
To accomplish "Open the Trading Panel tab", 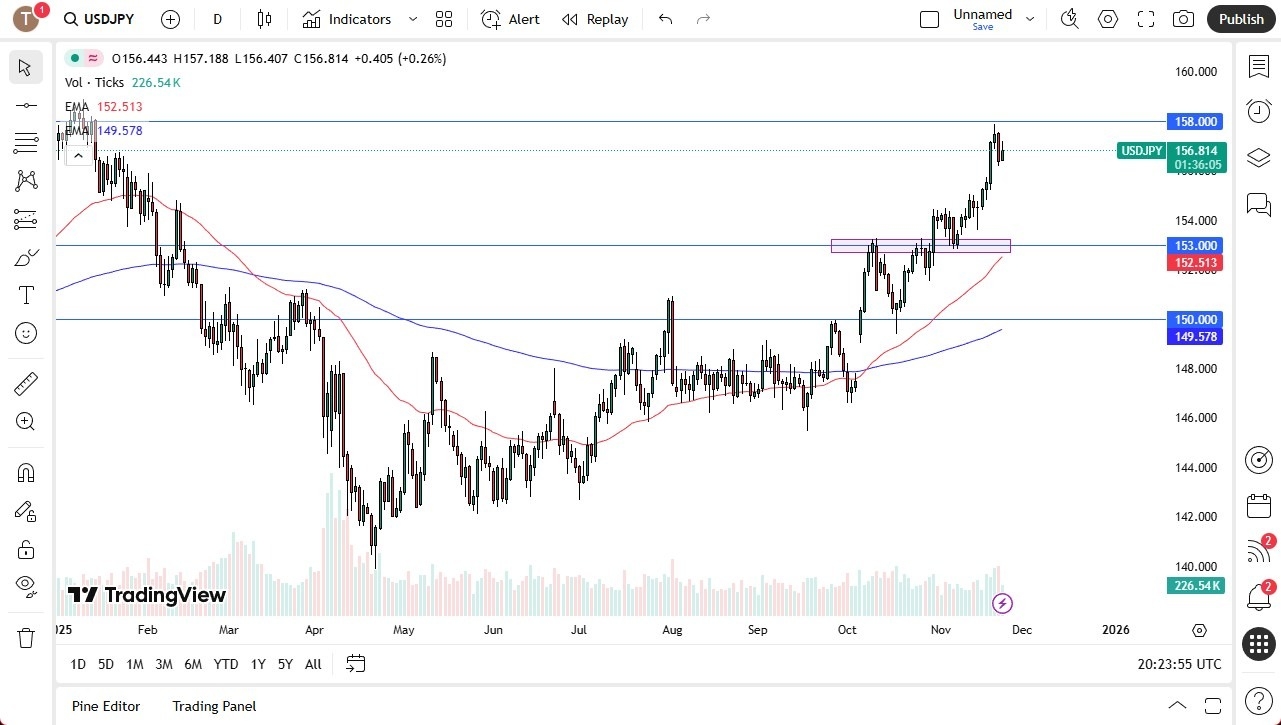I will [213, 706].
